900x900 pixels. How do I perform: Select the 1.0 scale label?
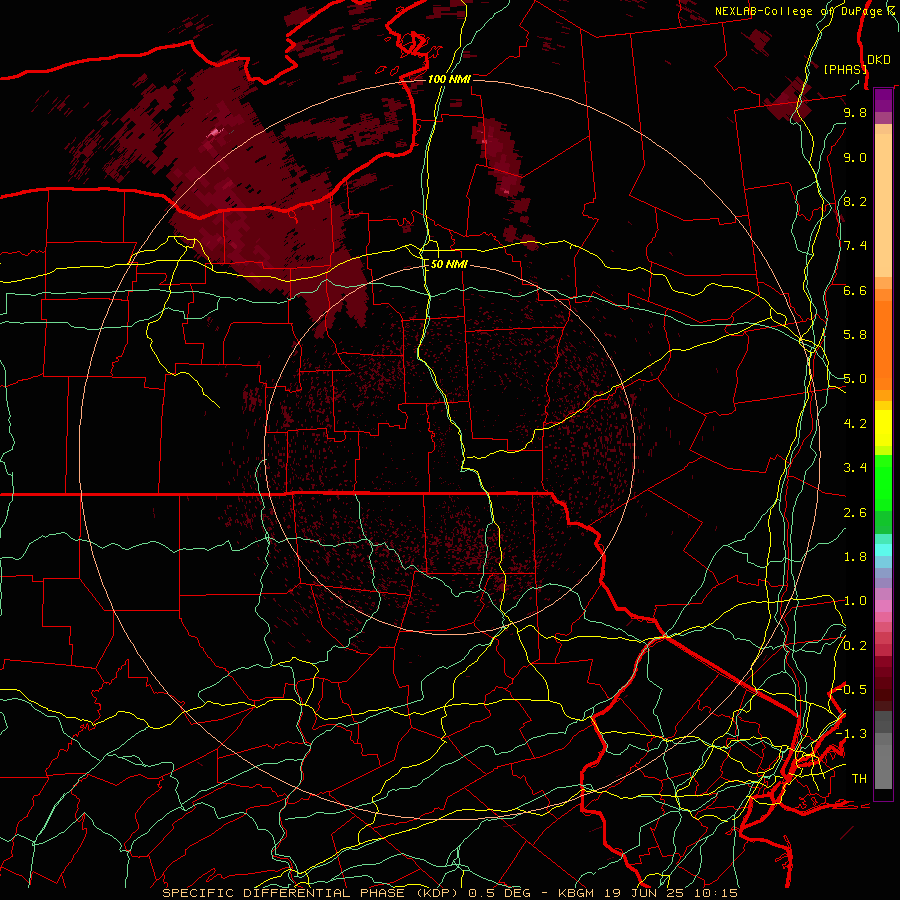pos(855,601)
